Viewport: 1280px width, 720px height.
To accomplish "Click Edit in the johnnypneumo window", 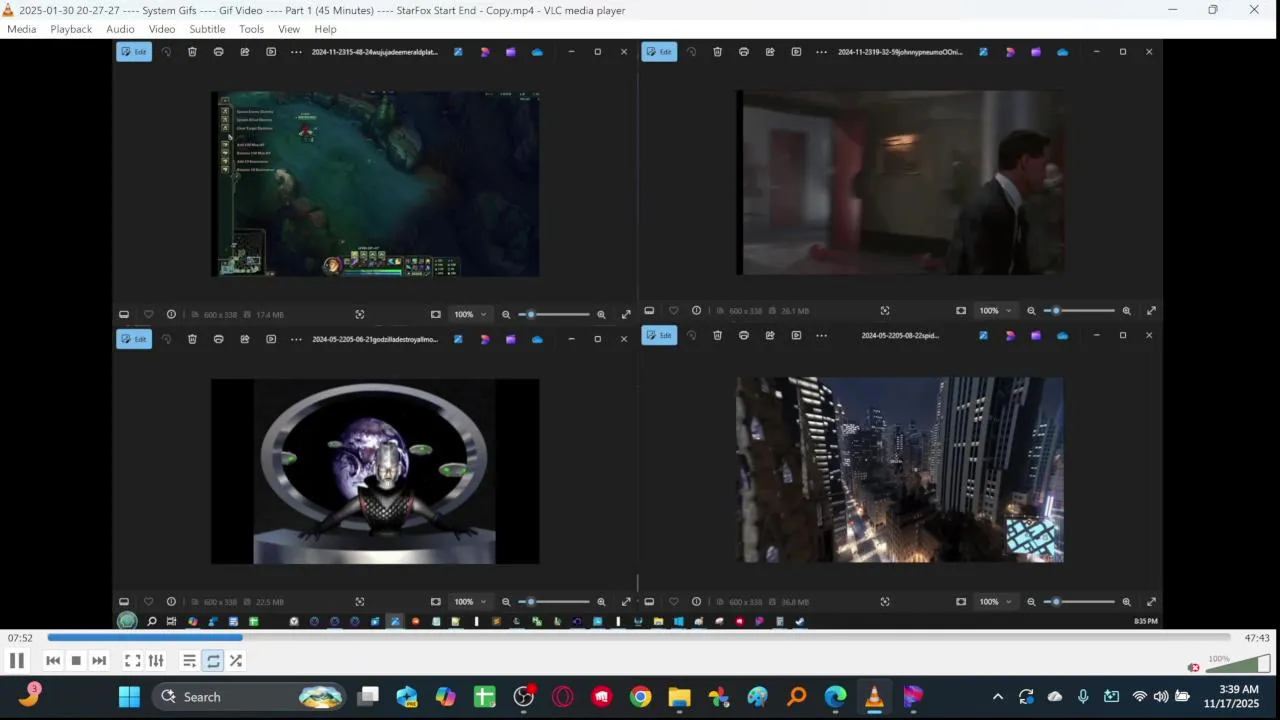I will click(x=659, y=52).
